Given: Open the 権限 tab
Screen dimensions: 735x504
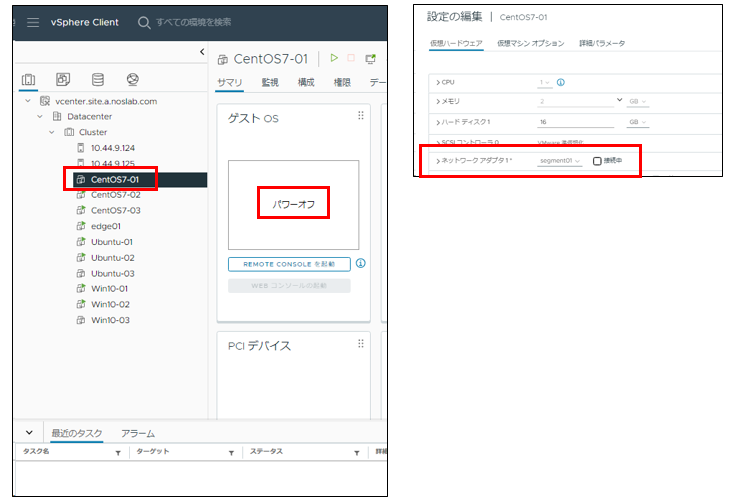Looking at the screenshot, I should 342,83.
